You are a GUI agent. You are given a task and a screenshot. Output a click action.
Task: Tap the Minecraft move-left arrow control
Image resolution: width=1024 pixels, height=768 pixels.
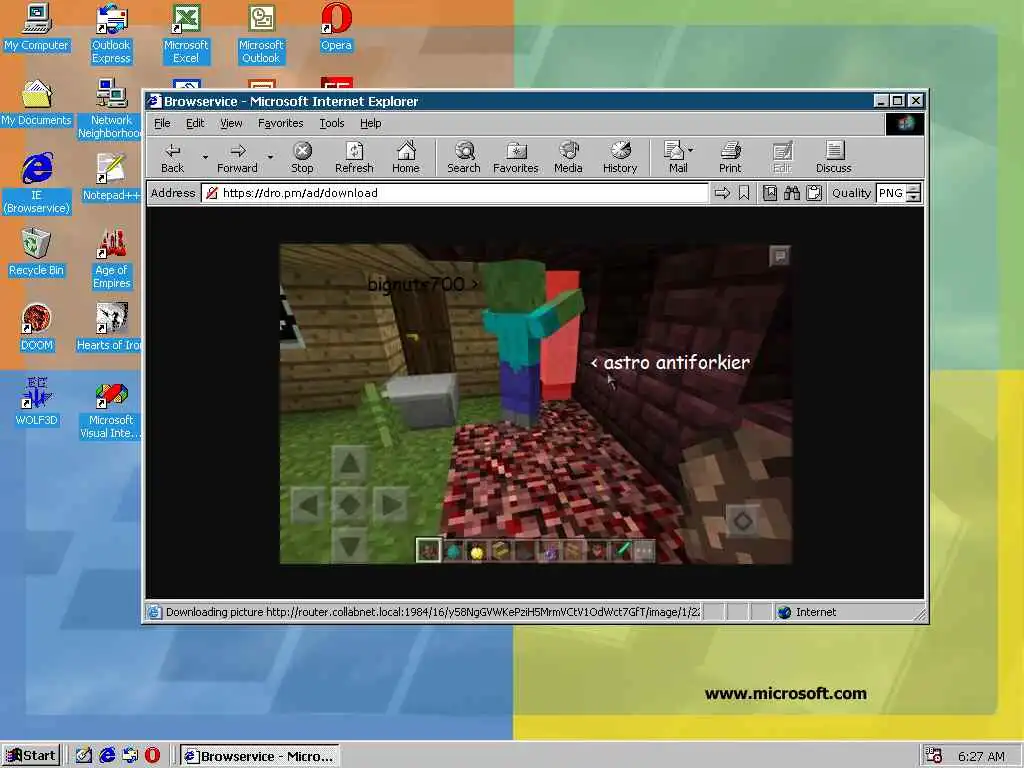[308, 504]
